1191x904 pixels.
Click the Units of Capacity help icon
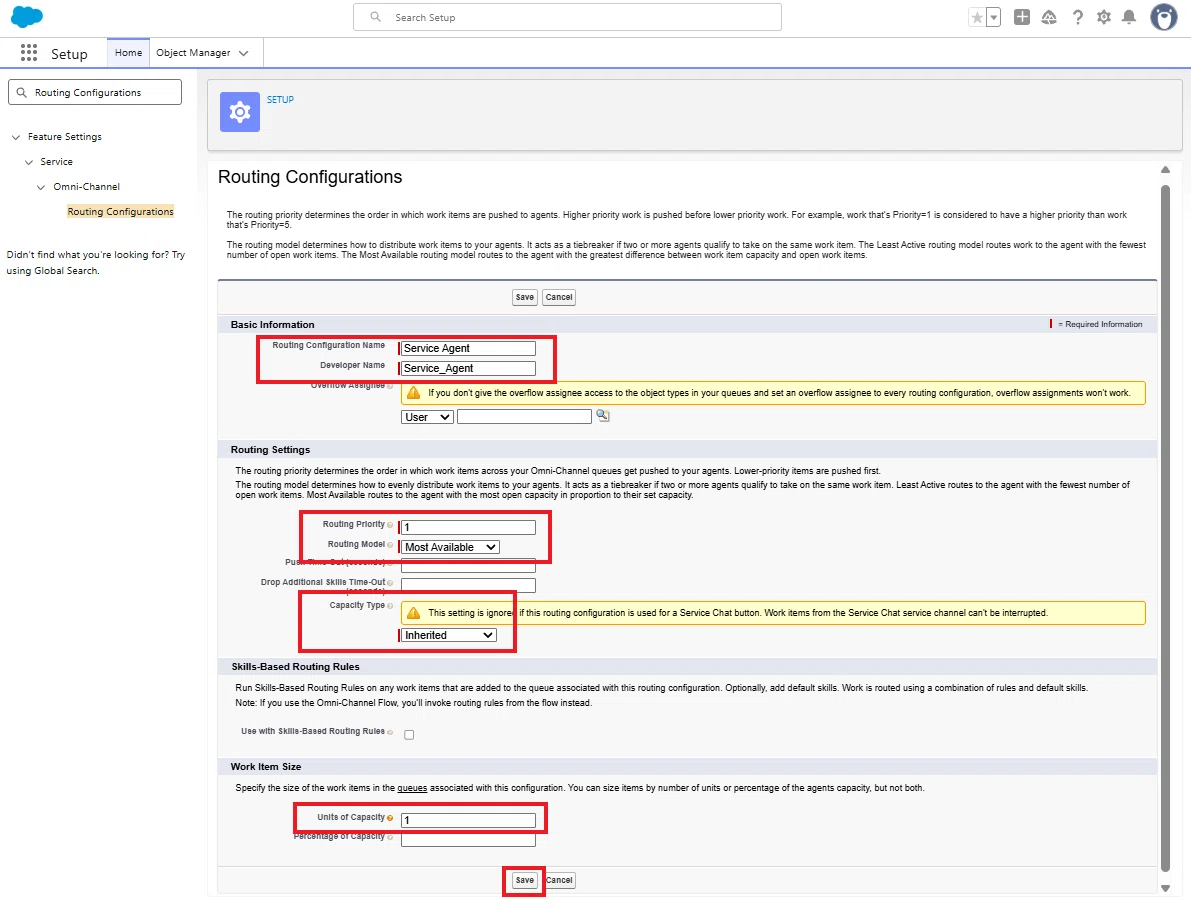(x=390, y=818)
